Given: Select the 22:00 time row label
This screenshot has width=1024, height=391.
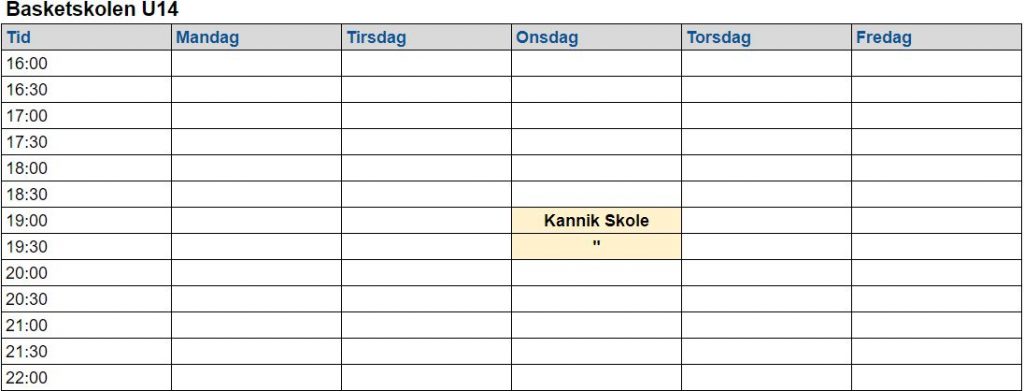Looking at the screenshot, I should point(86,377).
